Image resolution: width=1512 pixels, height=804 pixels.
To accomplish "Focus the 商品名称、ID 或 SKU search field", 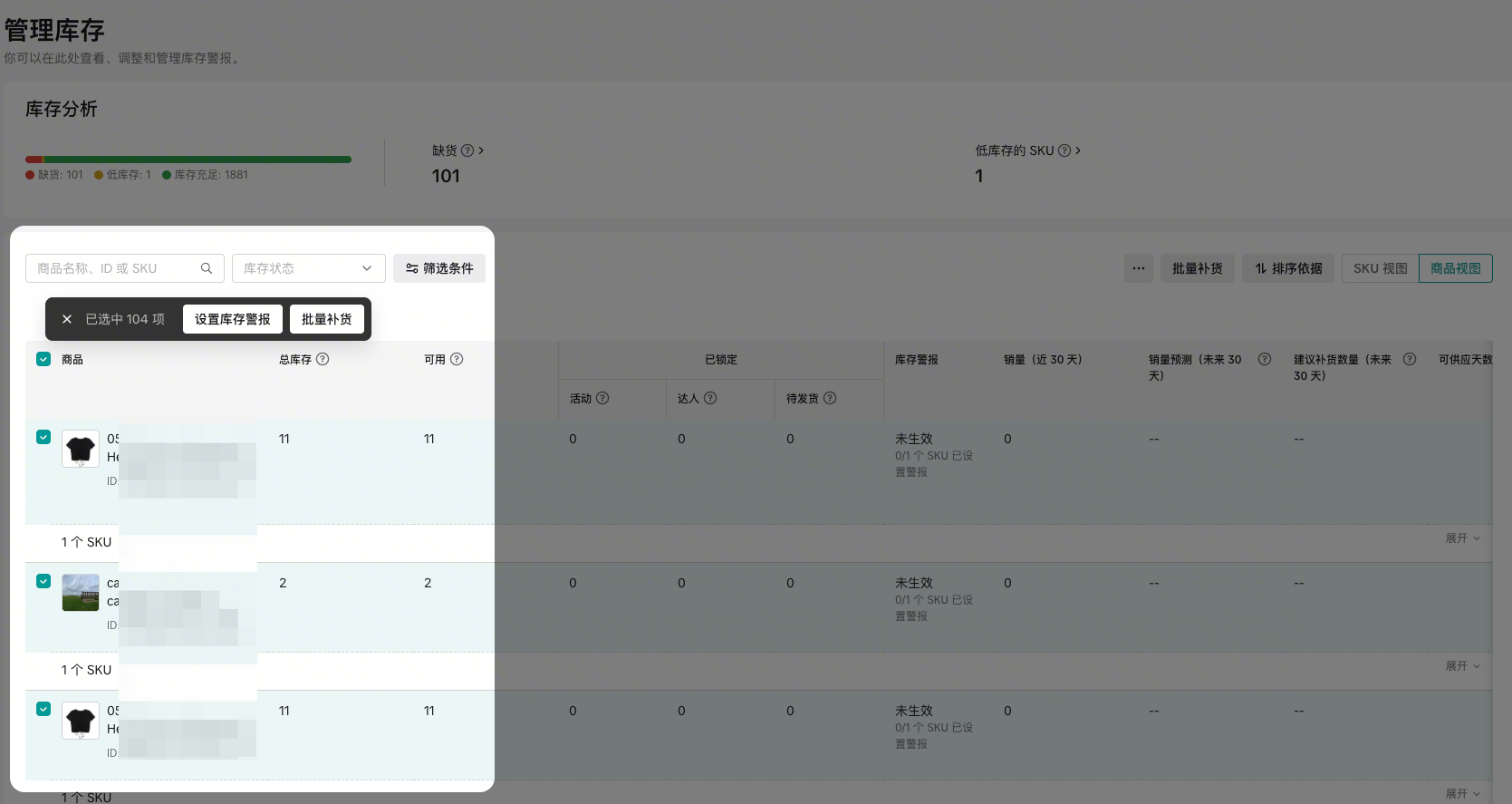I will tap(113, 268).
